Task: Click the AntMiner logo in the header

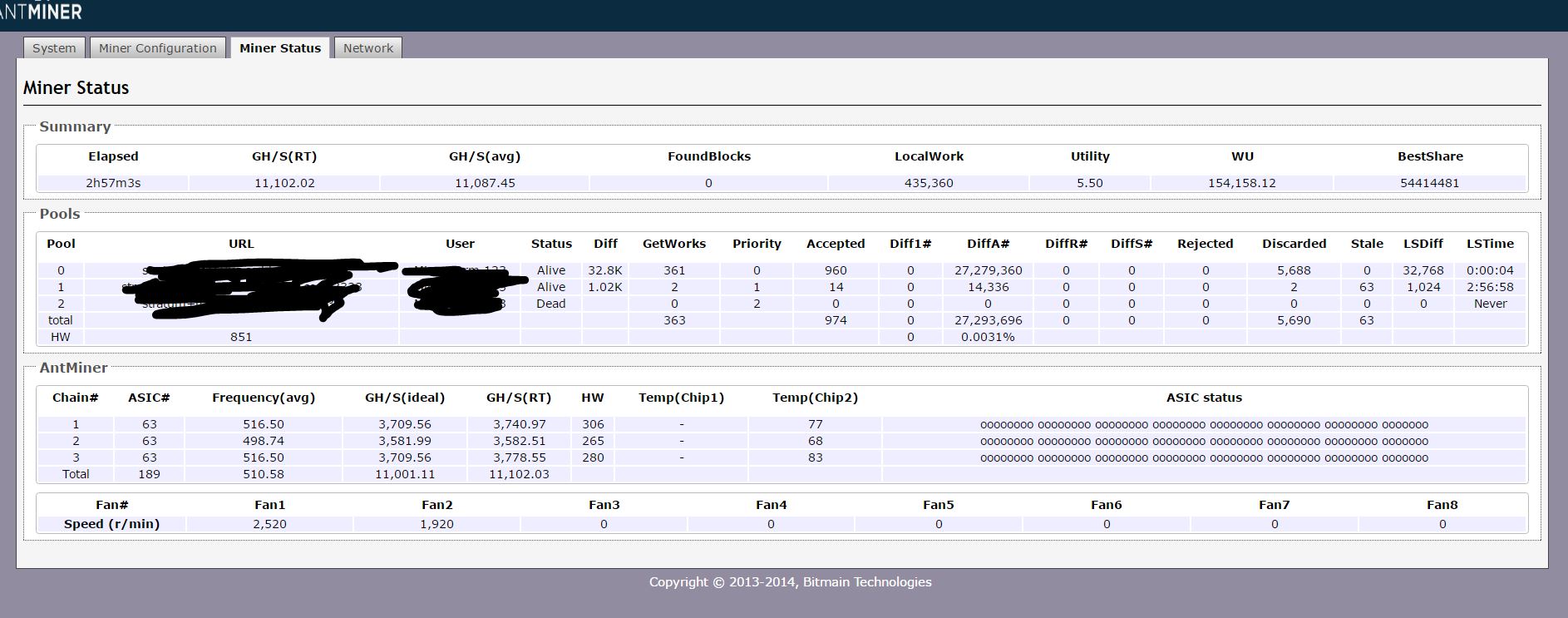Action: (x=42, y=12)
